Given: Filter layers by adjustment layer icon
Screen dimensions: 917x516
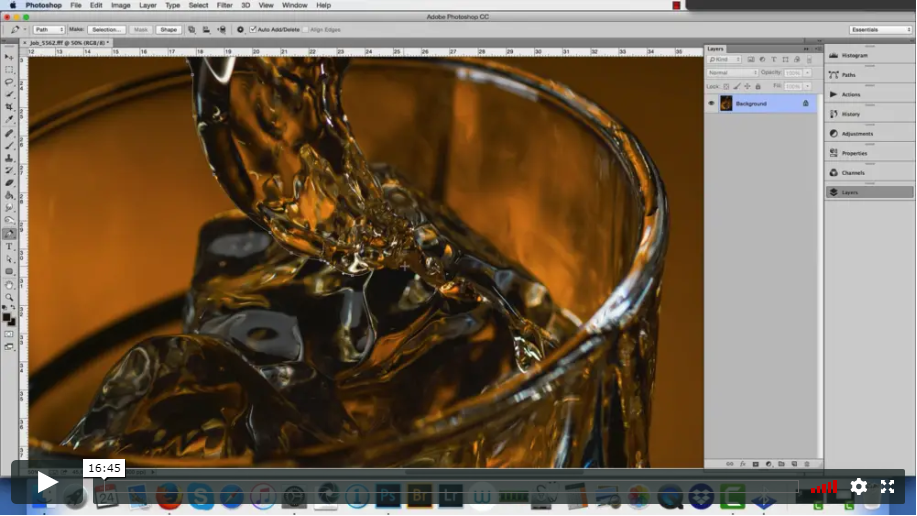Looking at the screenshot, I should [x=762, y=60].
